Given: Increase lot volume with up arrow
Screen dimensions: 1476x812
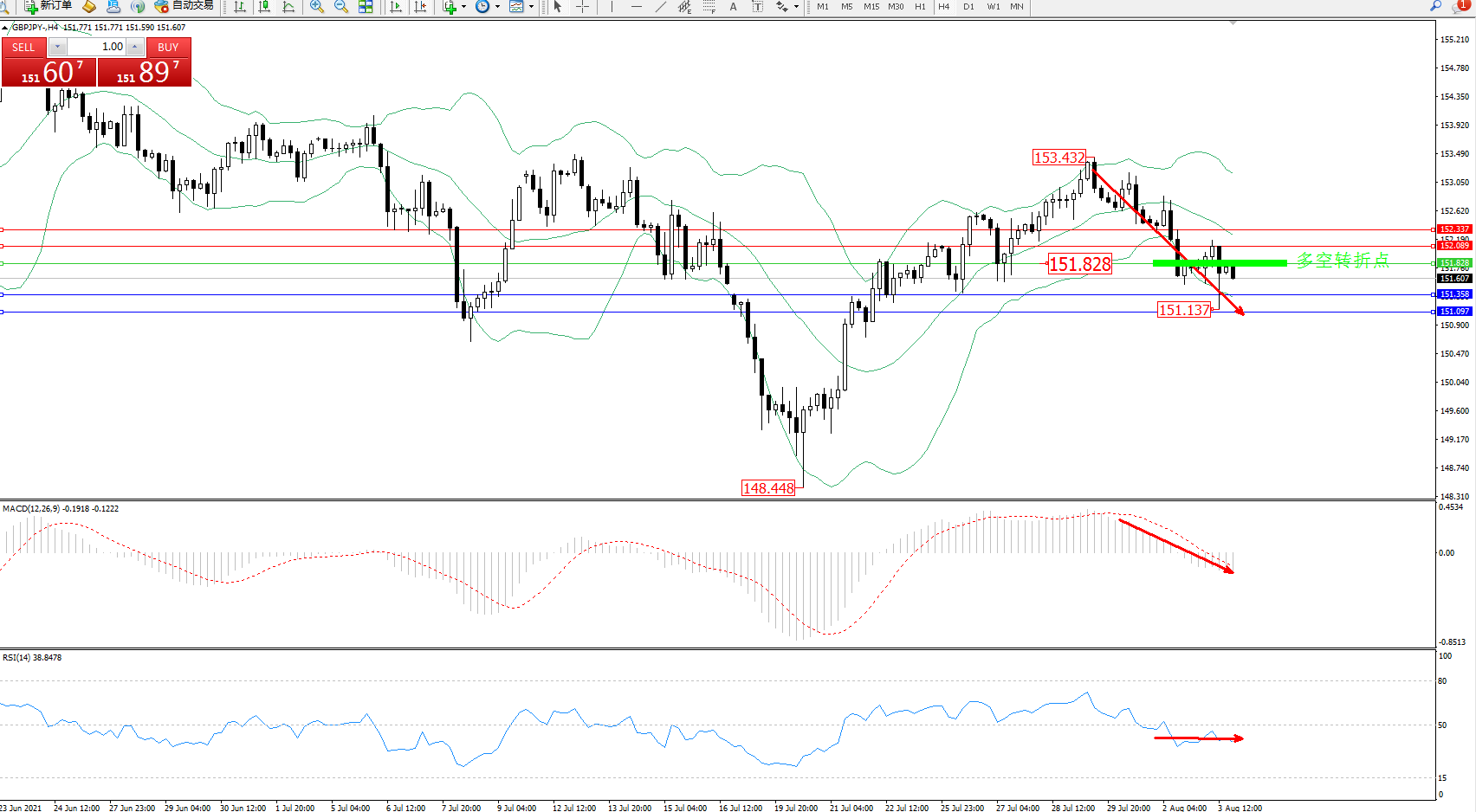Looking at the screenshot, I should [x=135, y=47].
